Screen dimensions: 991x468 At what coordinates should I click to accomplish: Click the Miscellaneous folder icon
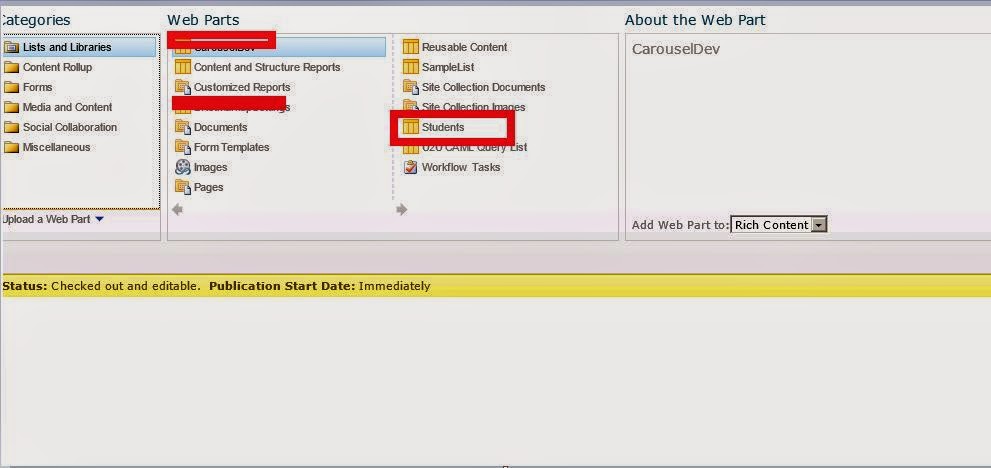coord(11,147)
